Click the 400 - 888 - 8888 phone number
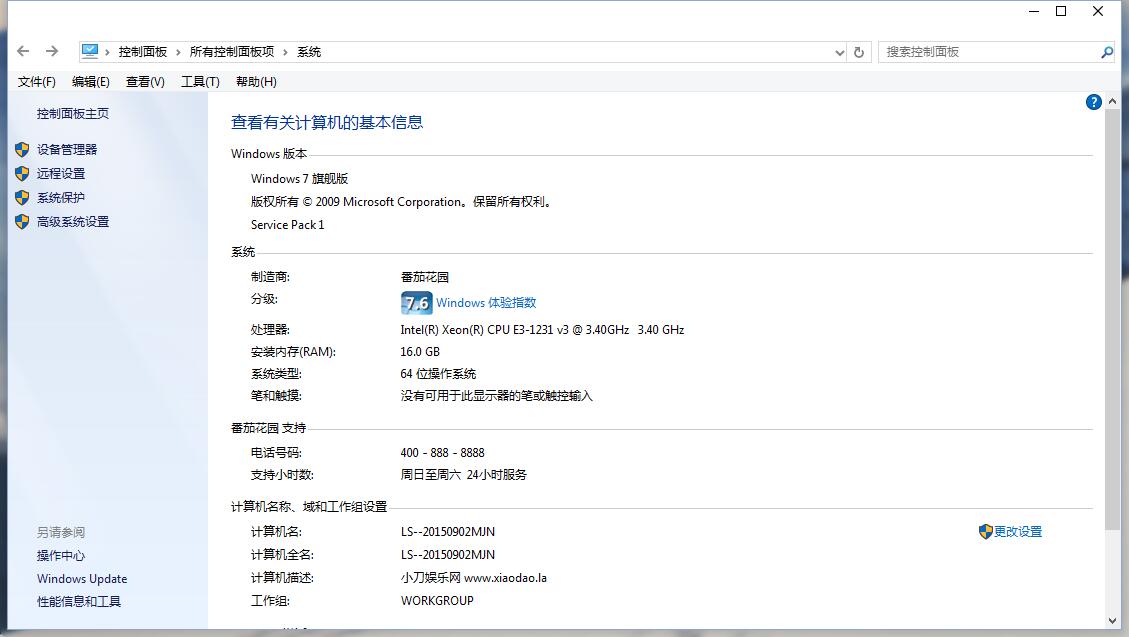The height and width of the screenshot is (637, 1129). (x=442, y=453)
